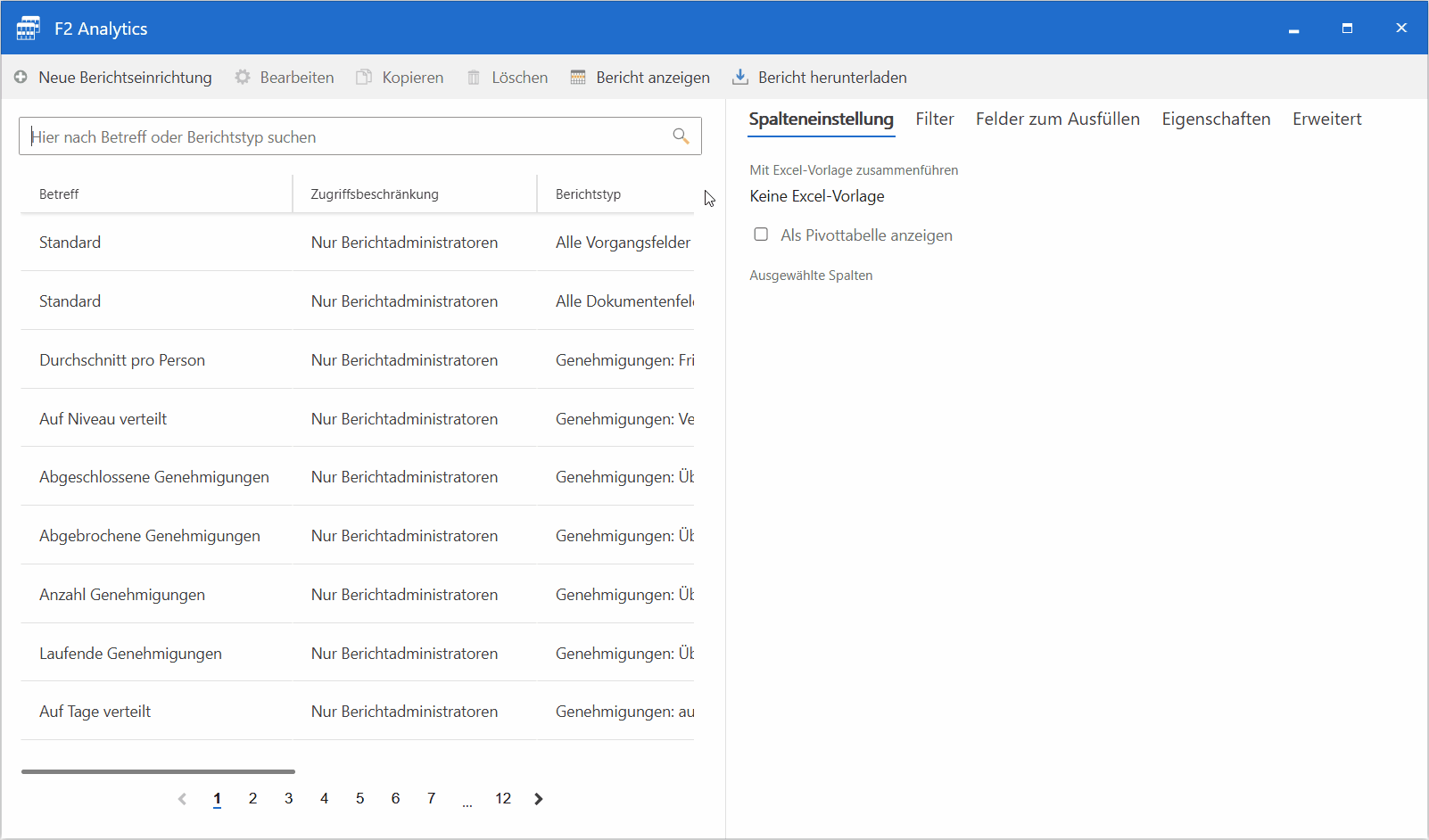Click the Bericht anzeigen table icon
Image resolution: width=1429 pixels, height=840 pixels.
(x=578, y=78)
